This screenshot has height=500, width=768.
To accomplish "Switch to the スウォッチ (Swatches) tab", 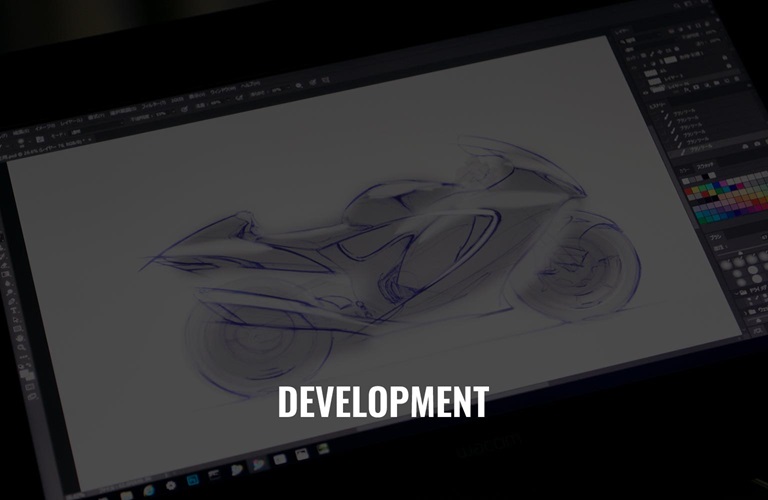I will [x=706, y=166].
